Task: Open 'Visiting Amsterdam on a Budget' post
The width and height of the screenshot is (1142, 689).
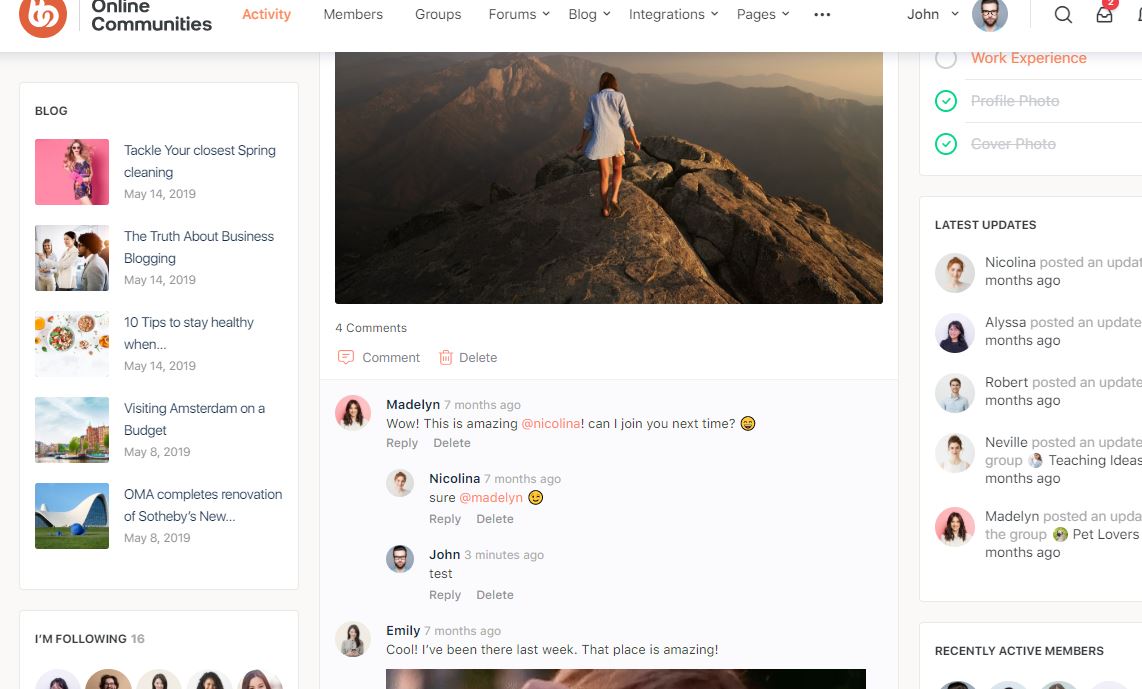Action: [194, 419]
